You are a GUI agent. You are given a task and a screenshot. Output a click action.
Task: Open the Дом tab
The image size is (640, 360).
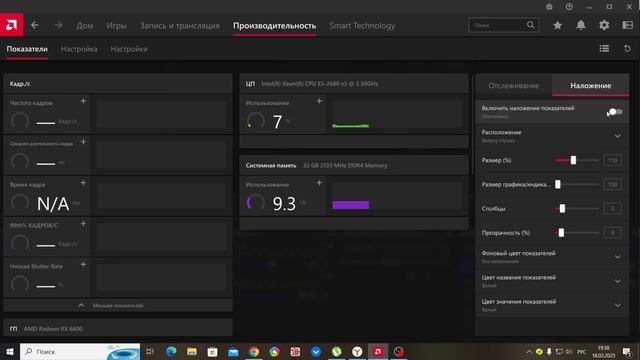[x=84, y=26]
